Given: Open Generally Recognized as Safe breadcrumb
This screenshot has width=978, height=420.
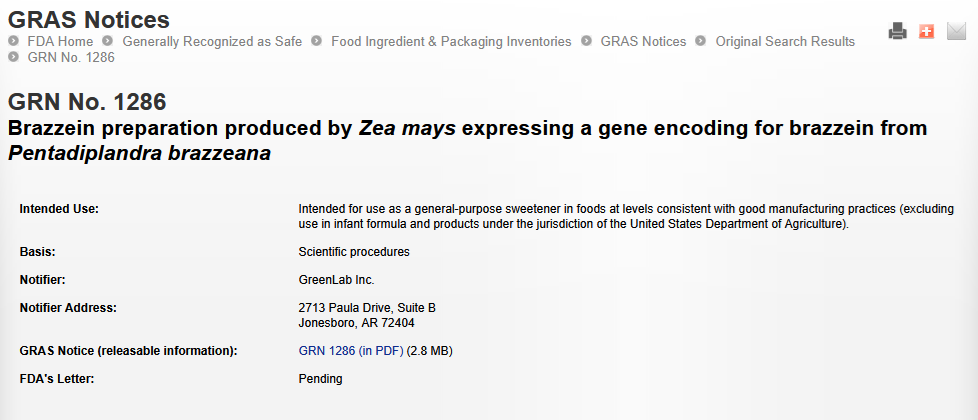Looking at the screenshot, I should (212, 41).
